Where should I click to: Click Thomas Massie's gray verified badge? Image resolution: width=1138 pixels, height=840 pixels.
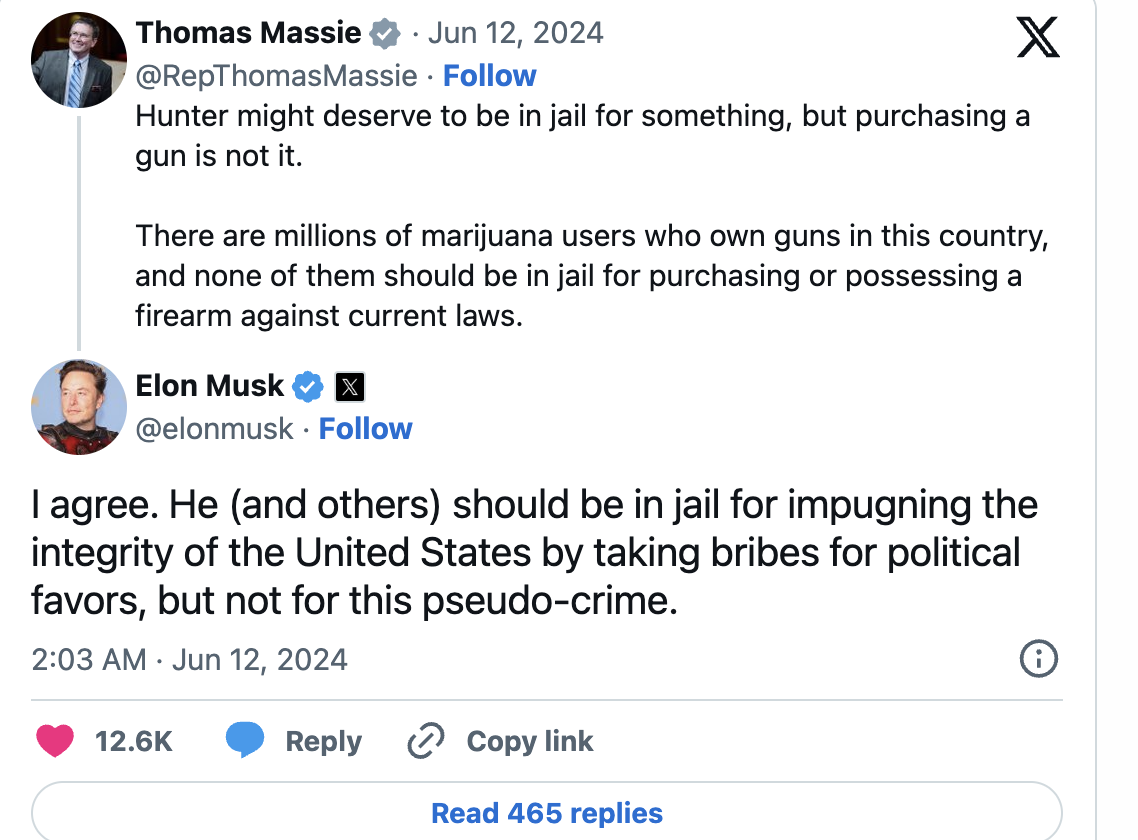[384, 34]
